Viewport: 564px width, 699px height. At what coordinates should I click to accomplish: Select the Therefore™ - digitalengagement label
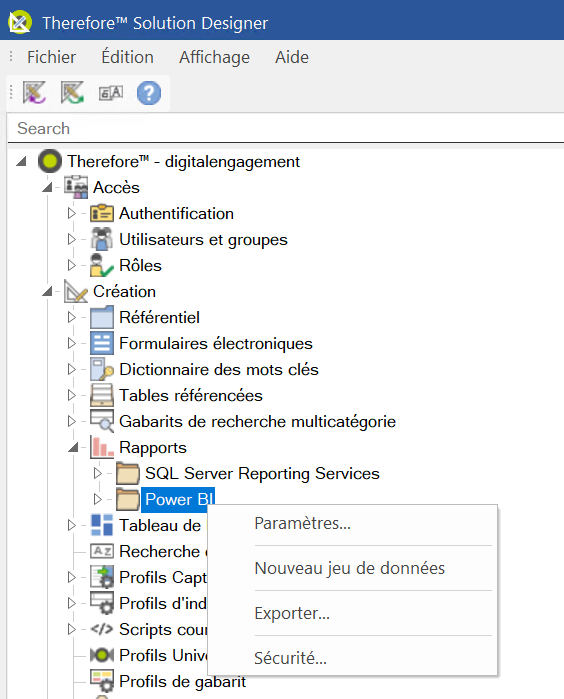point(183,161)
